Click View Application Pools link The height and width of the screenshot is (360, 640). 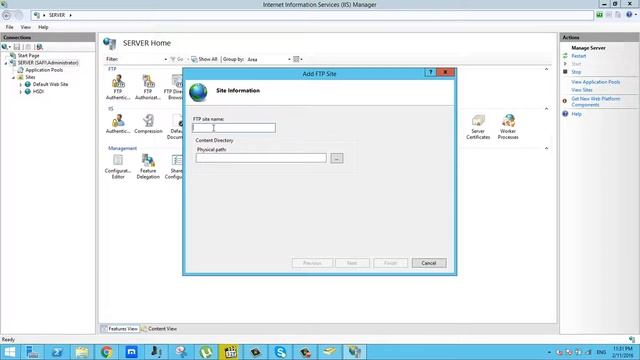(x=596, y=82)
